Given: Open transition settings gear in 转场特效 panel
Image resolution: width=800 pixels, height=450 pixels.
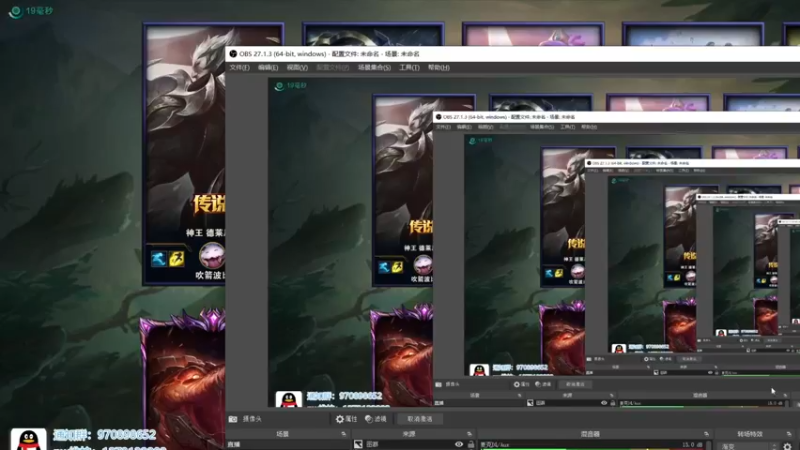Looking at the screenshot, I should (x=788, y=446).
